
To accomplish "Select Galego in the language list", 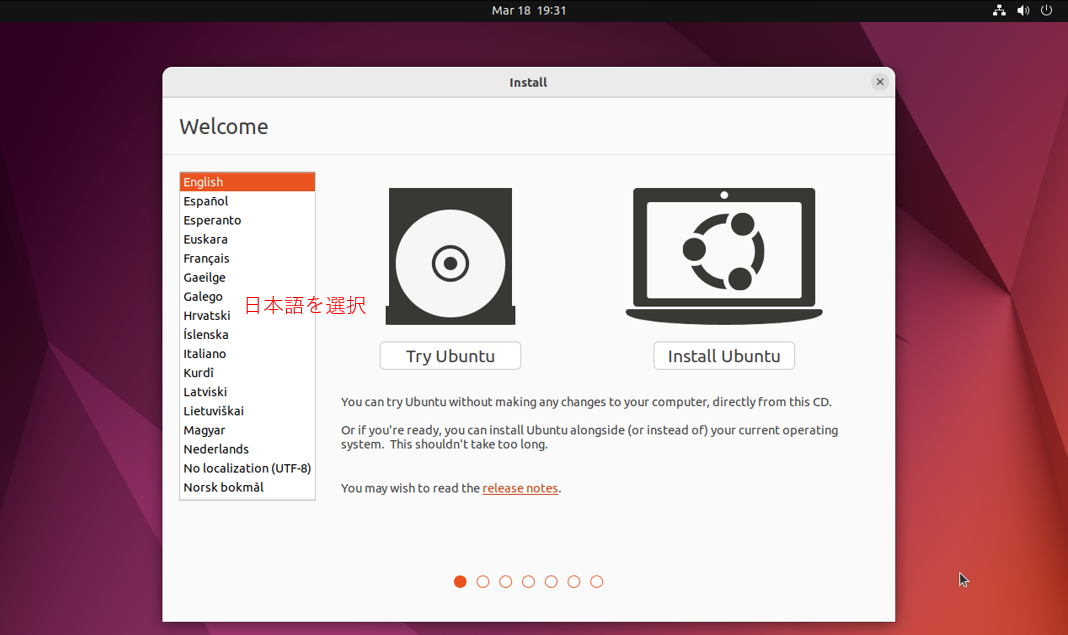I will (x=247, y=296).
